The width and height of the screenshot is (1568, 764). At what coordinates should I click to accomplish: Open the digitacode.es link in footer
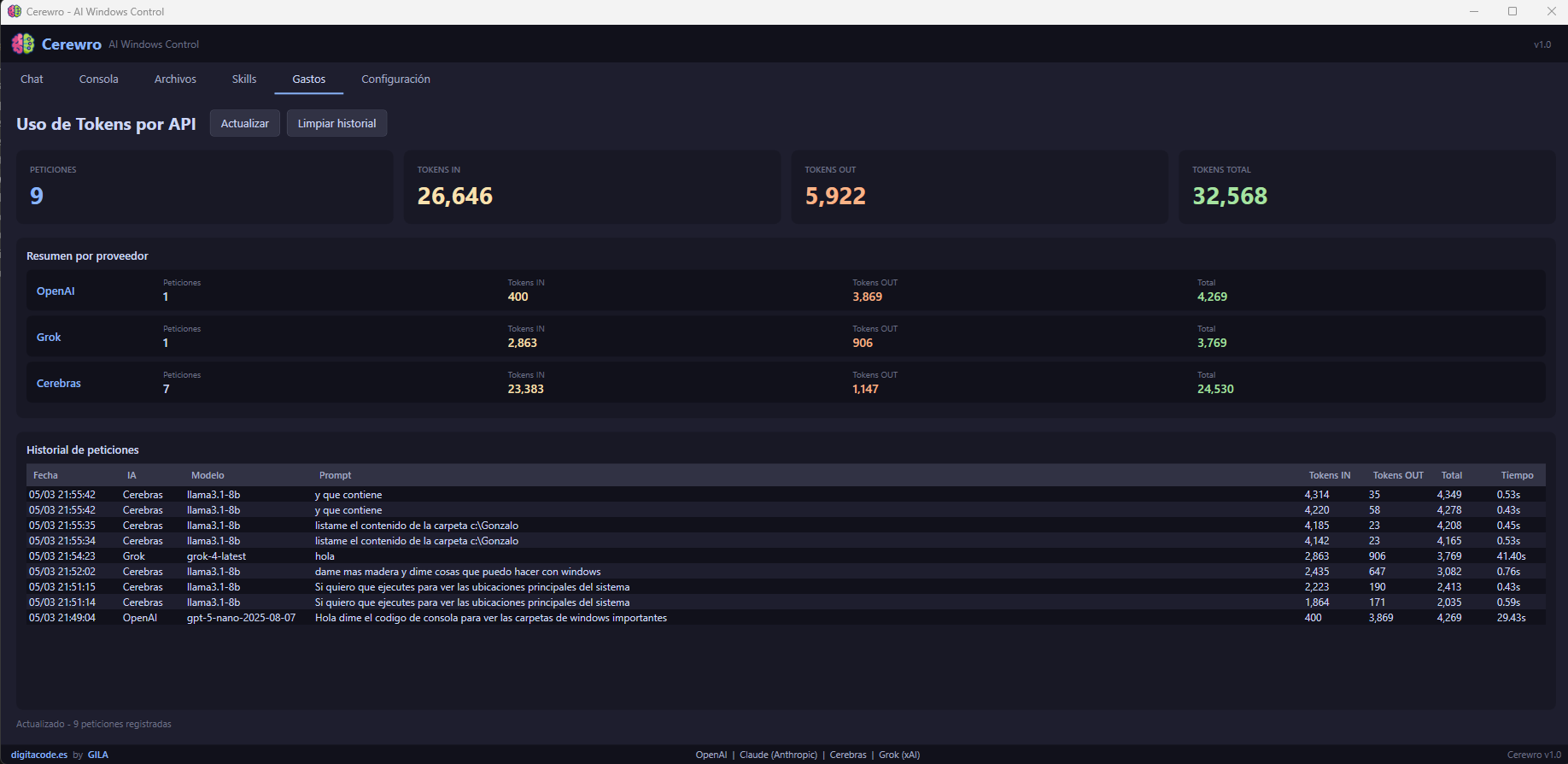39,755
